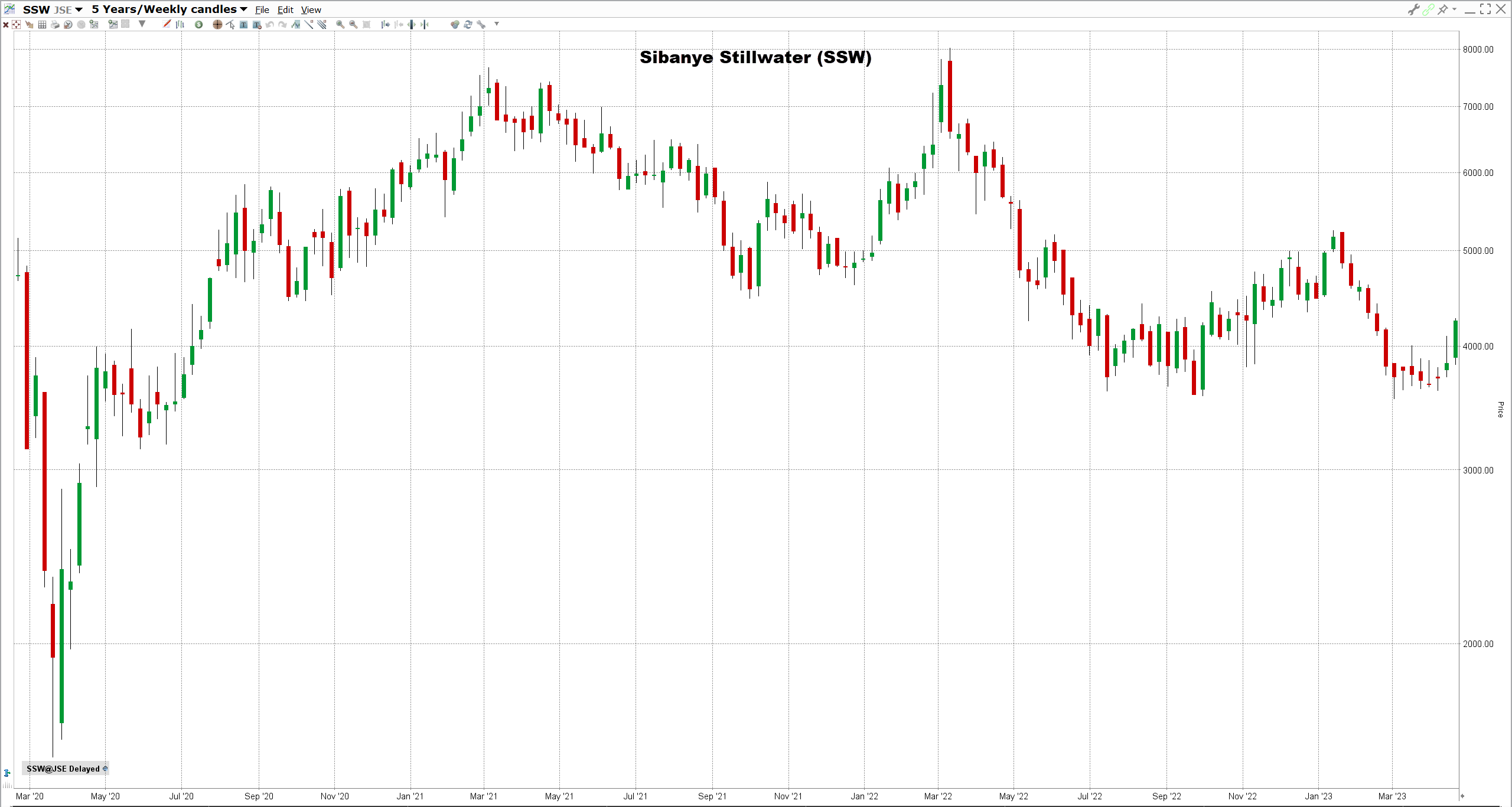The height and width of the screenshot is (807, 1512).
Task: Click the redo arrow icon
Action: (282, 24)
